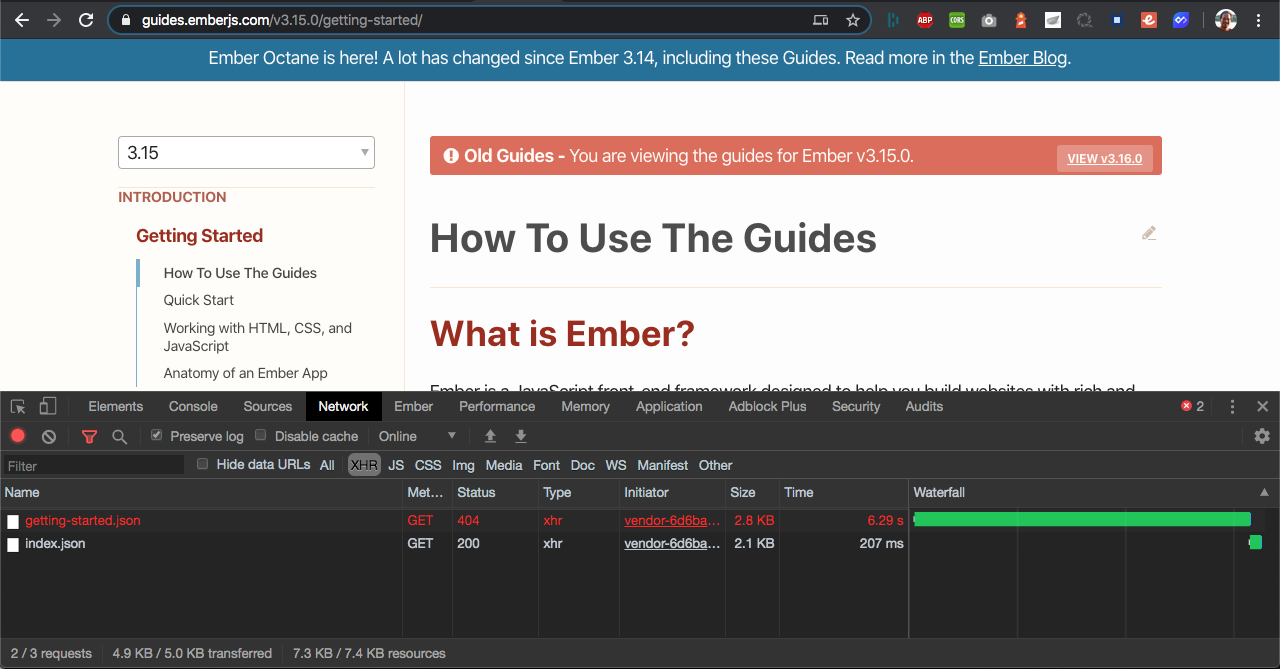Viewport: 1280px width, 669px height.
Task: Sort requests by the Size column header
Action: pyautogui.click(x=751, y=492)
